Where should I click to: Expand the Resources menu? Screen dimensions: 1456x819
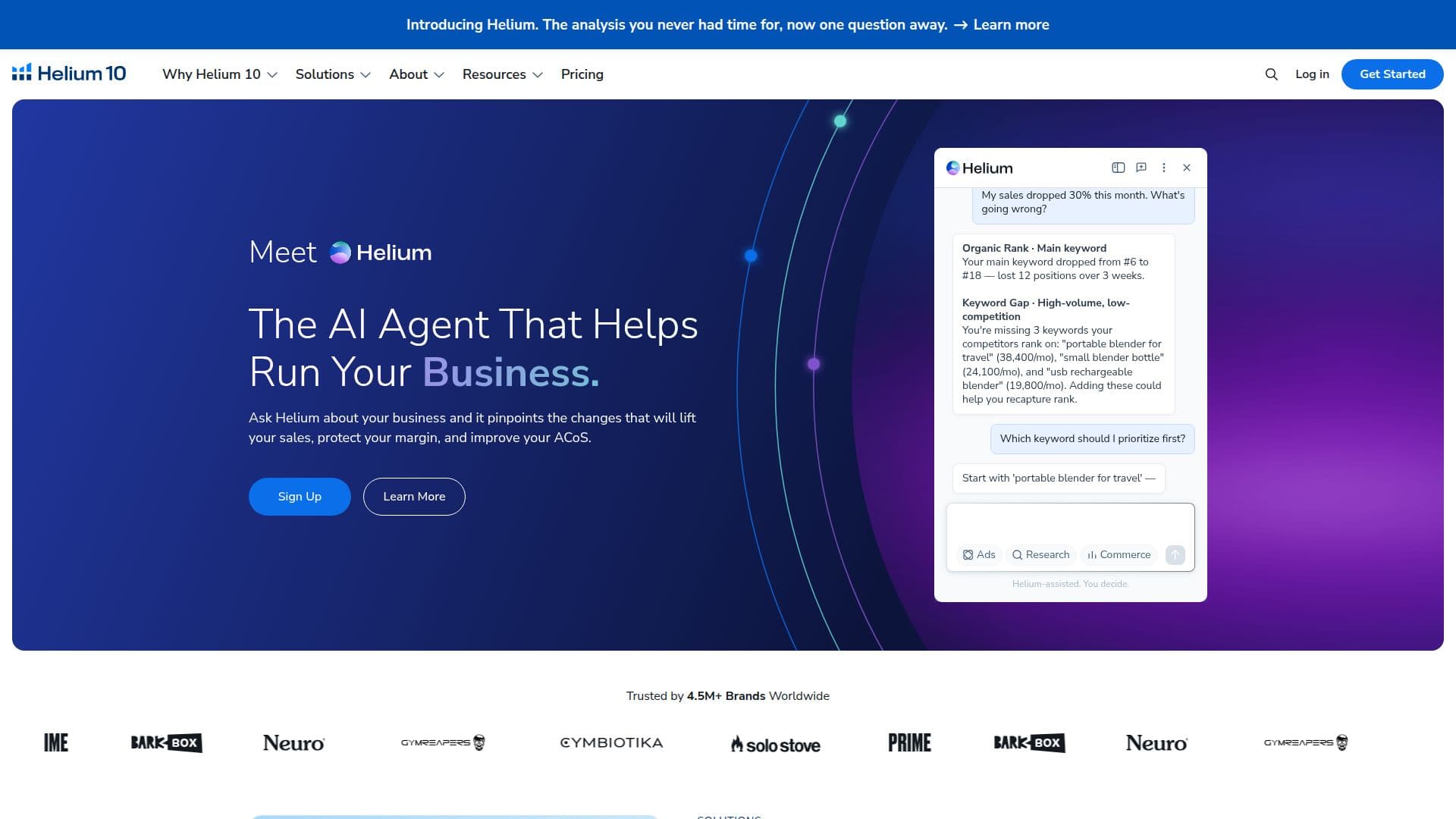pos(503,74)
